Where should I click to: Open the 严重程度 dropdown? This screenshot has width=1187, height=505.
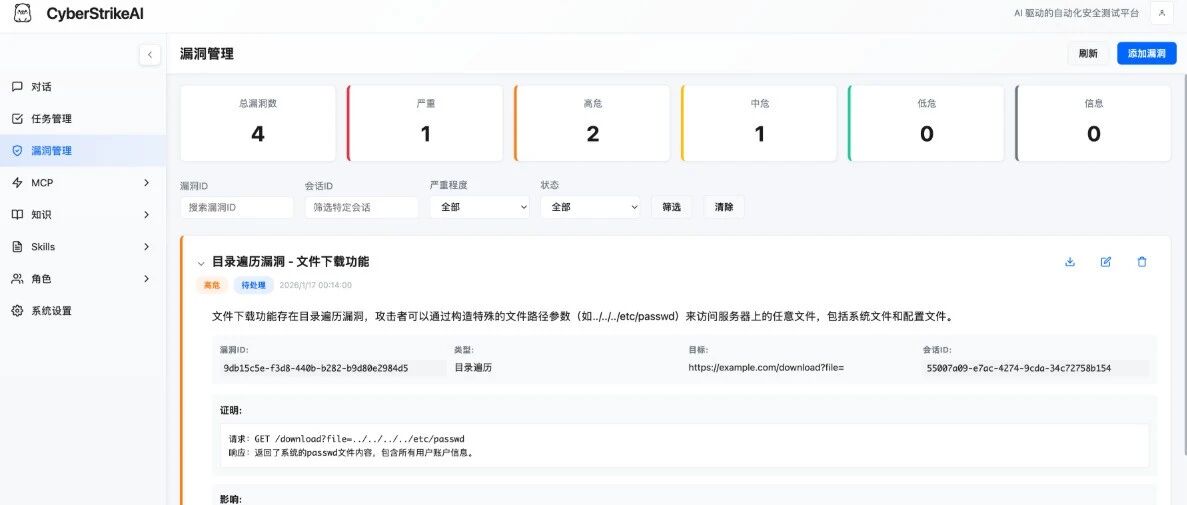pos(479,207)
